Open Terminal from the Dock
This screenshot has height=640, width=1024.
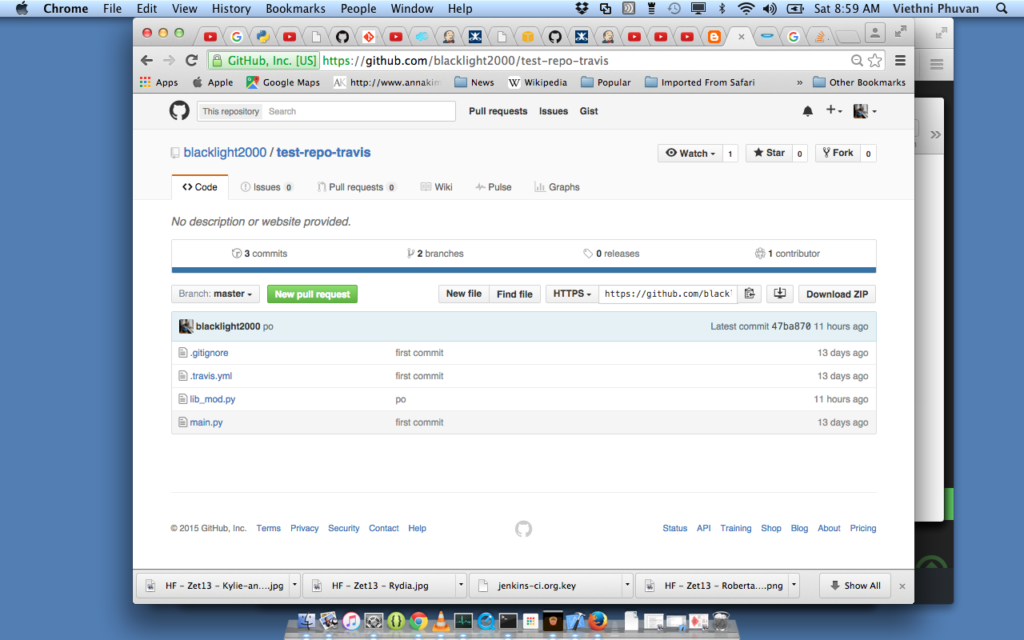click(508, 621)
